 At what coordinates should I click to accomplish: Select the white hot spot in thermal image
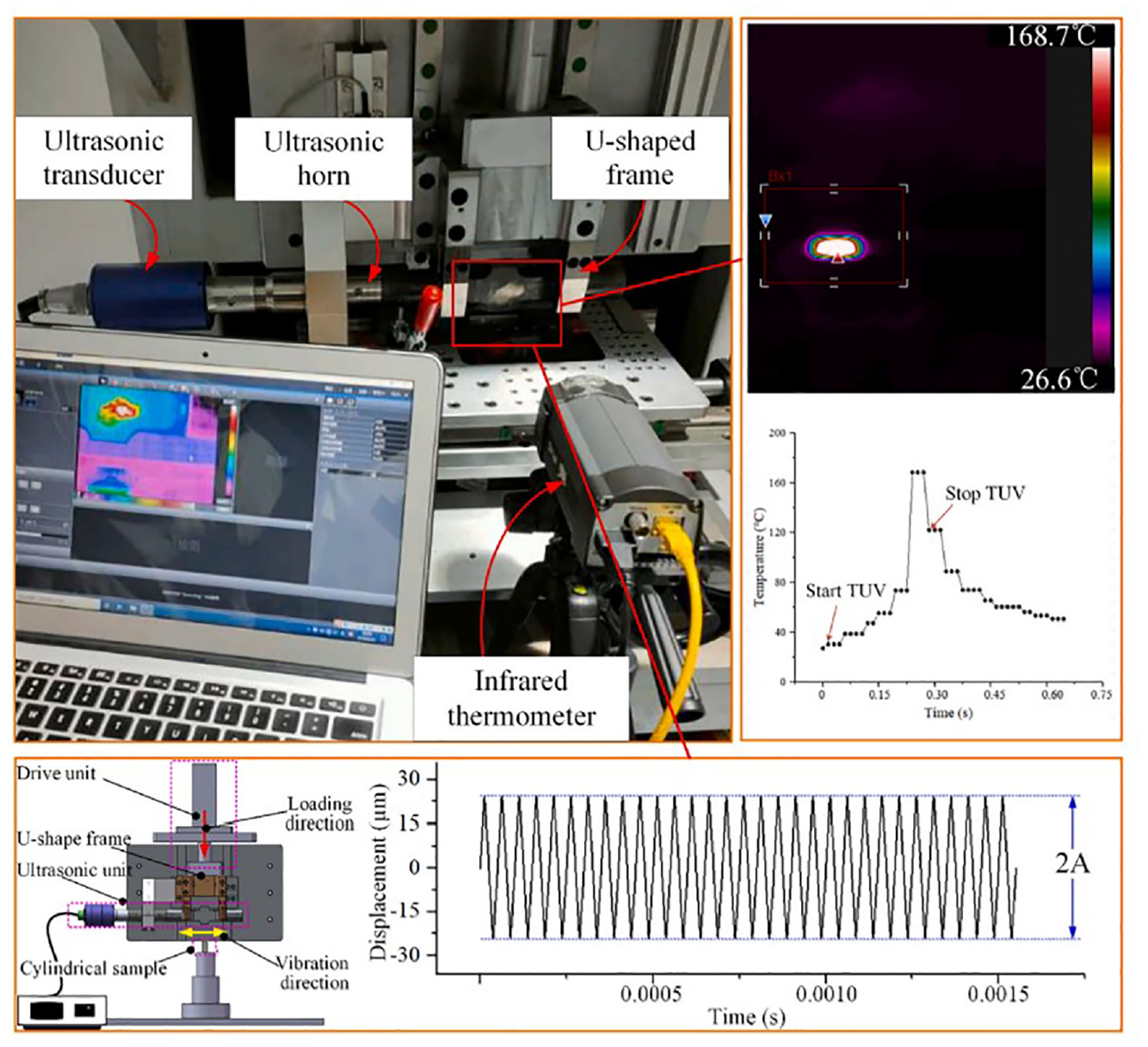point(836,248)
